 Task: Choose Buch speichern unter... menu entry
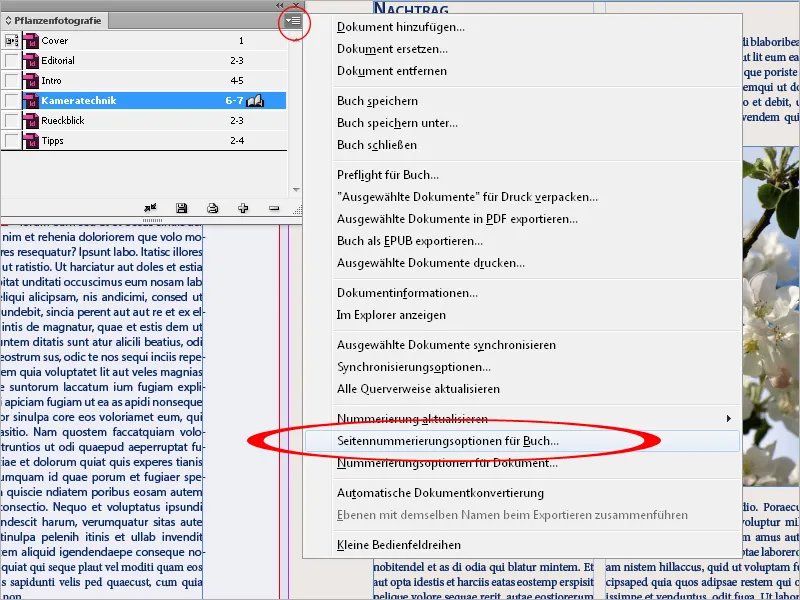click(397, 123)
